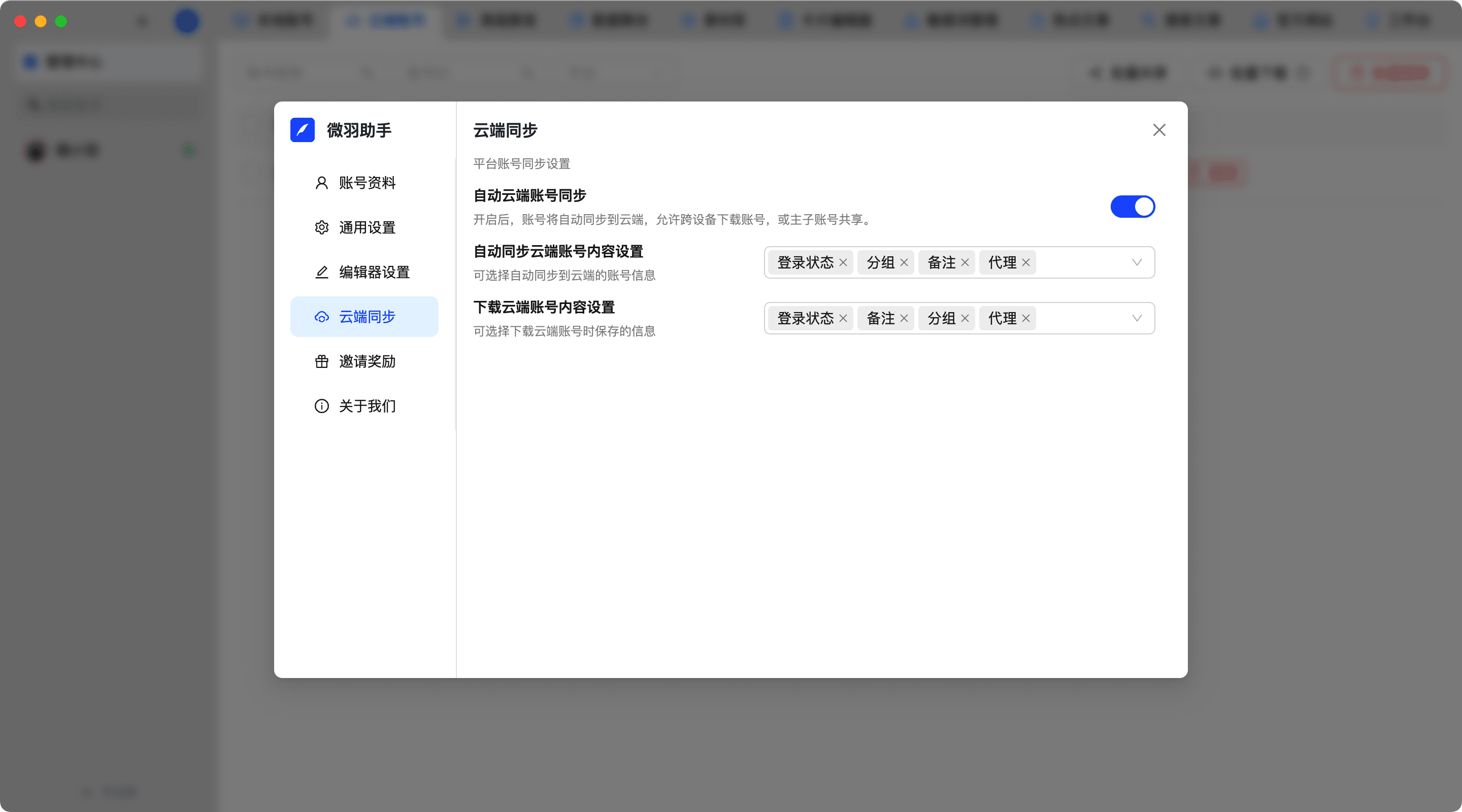The width and height of the screenshot is (1462, 812).
Task: Click the 通用设置 gear icon
Action: pos(321,227)
